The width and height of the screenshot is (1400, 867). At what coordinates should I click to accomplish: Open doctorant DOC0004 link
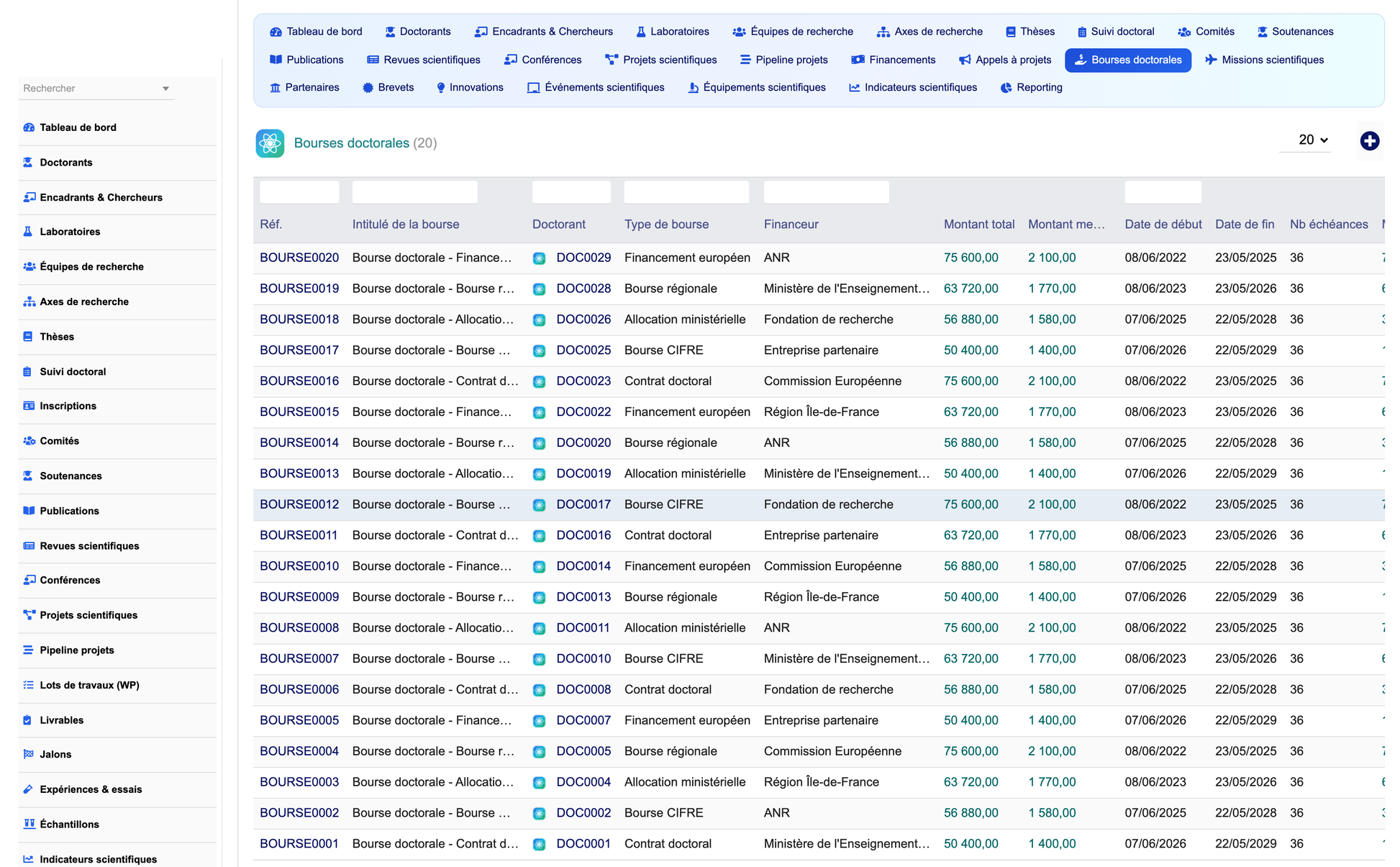[583, 782]
